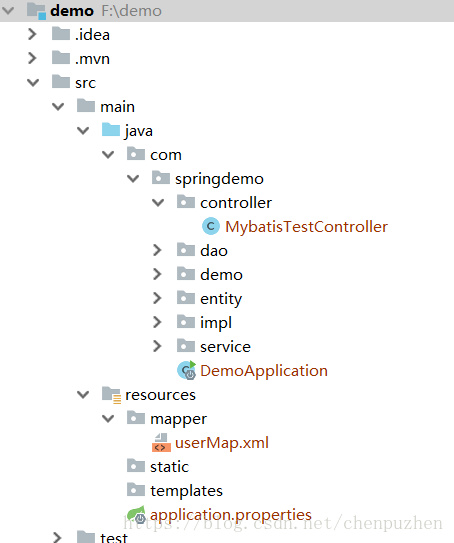Select the mapper folder label
The height and width of the screenshot is (543, 454).
pyautogui.click(x=178, y=419)
